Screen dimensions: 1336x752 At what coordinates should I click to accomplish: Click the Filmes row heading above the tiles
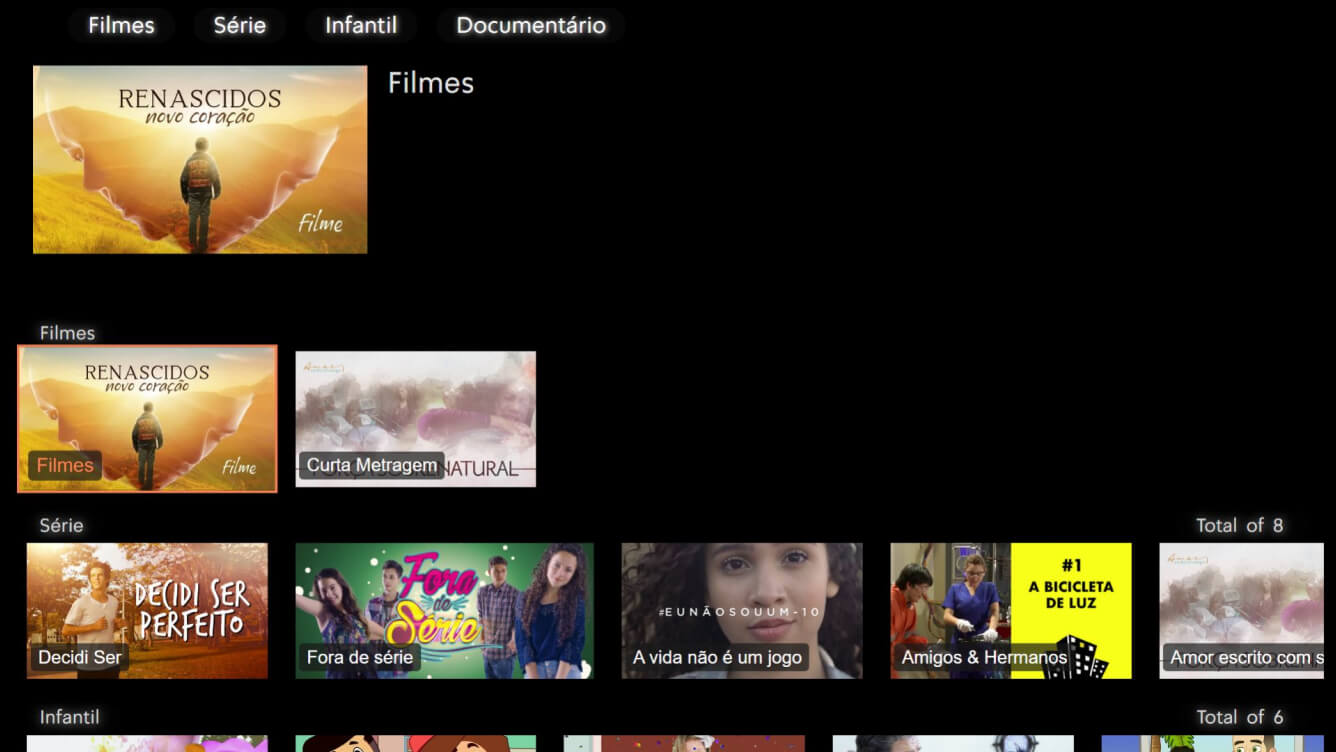pos(67,333)
